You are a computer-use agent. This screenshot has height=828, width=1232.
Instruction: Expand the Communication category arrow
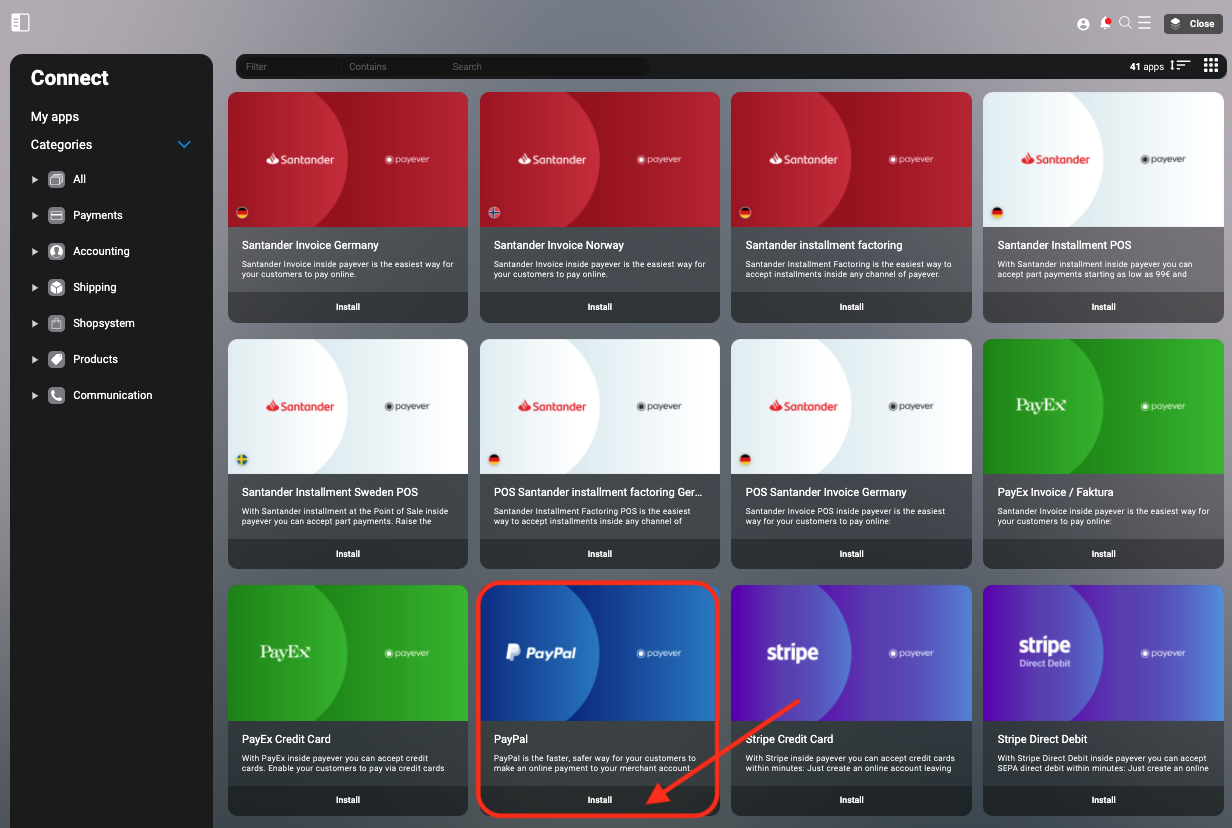(x=35, y=396)
